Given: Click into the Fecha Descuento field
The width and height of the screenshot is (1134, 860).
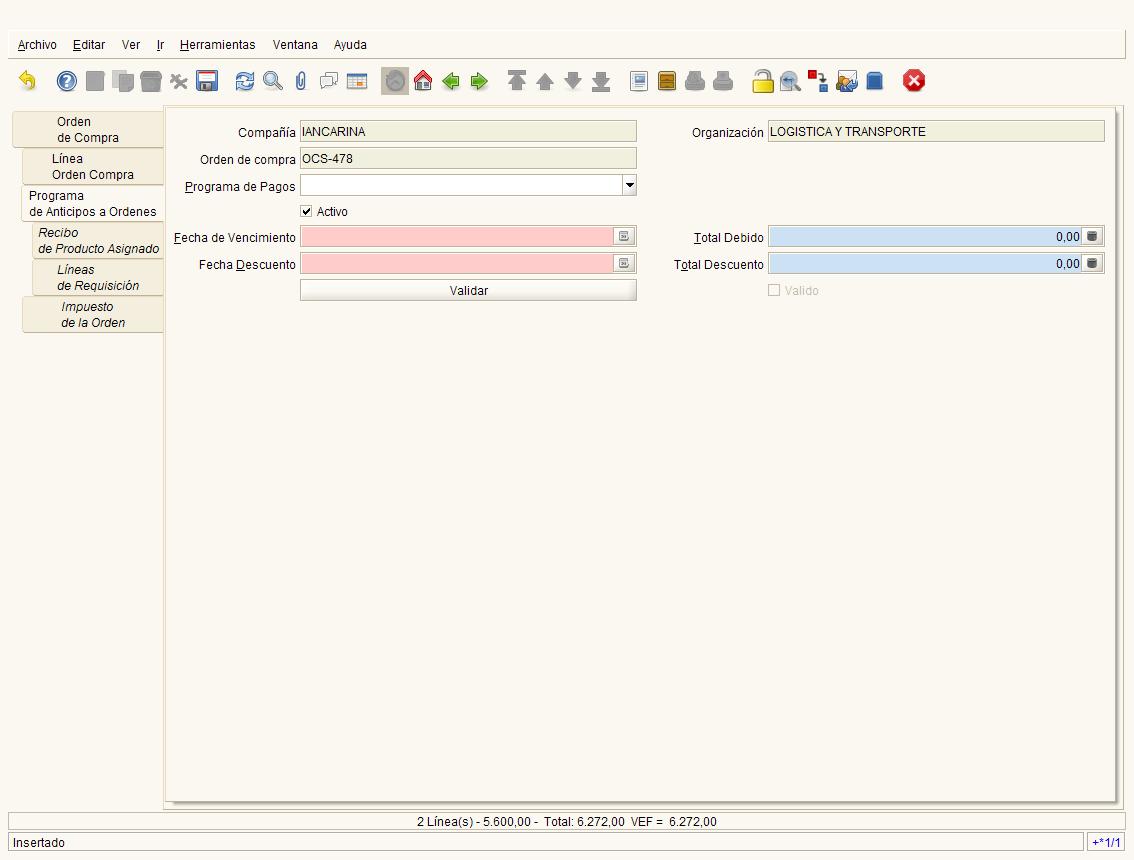Looking at the screenshot, I should point(457,263).
